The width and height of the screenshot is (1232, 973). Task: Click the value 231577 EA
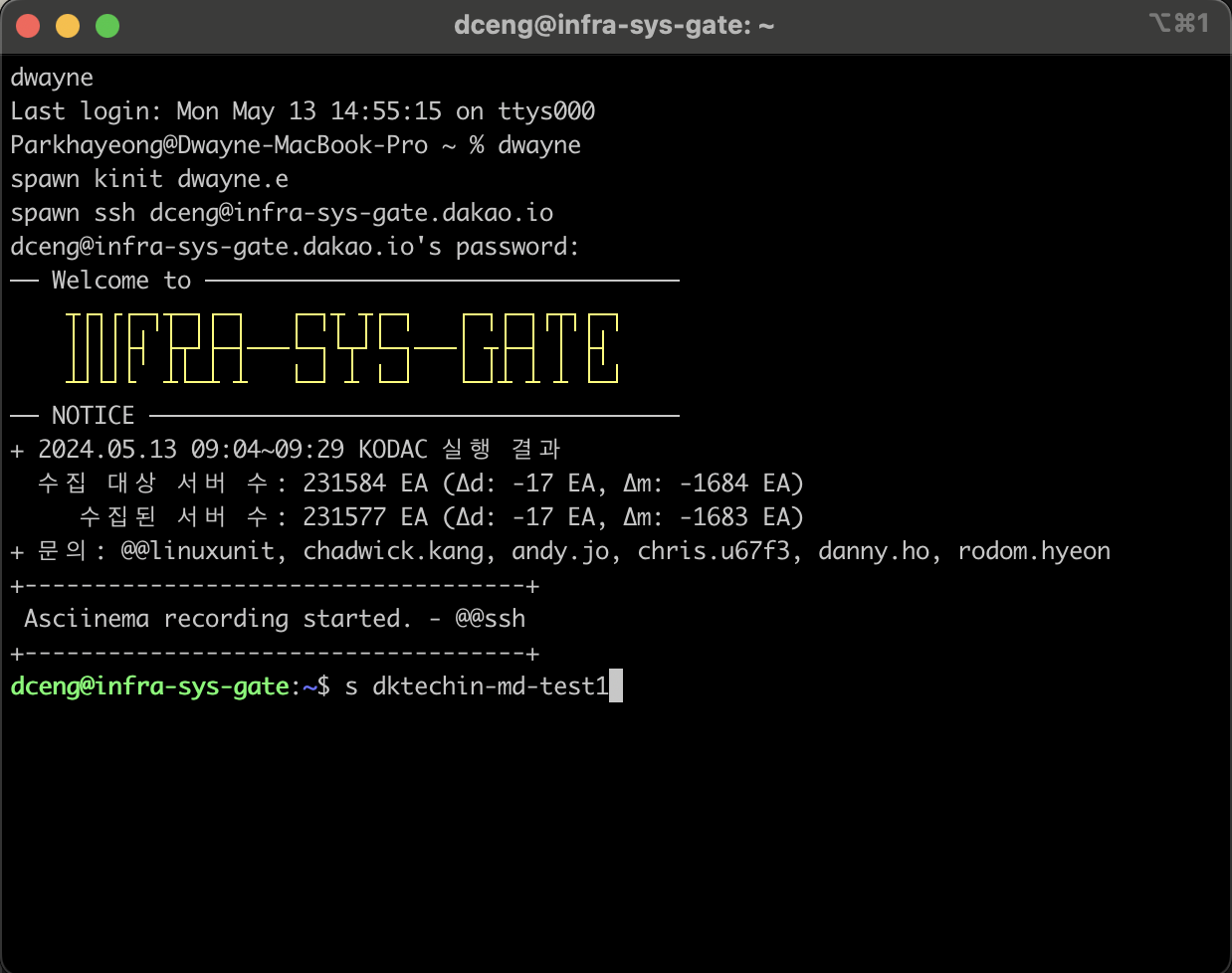[x=365, y=517]
